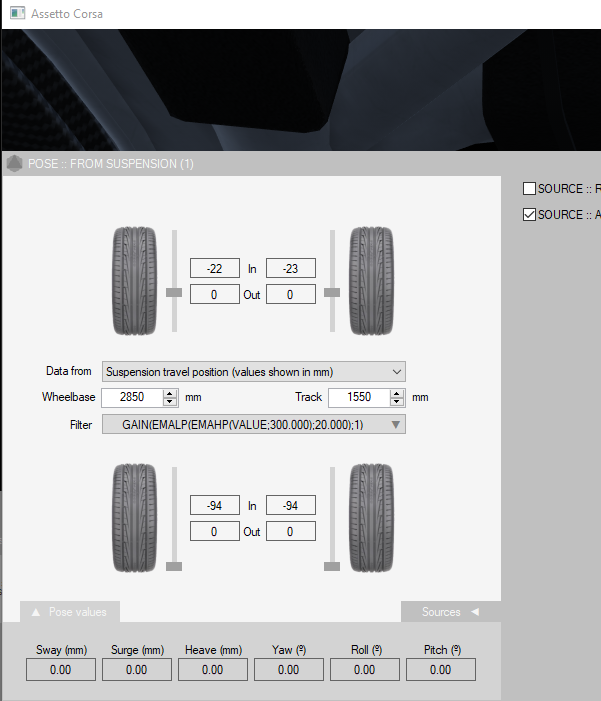Decrease Wheelbase with the down arrow
This screenshot has width=601, height=701.
169,401
